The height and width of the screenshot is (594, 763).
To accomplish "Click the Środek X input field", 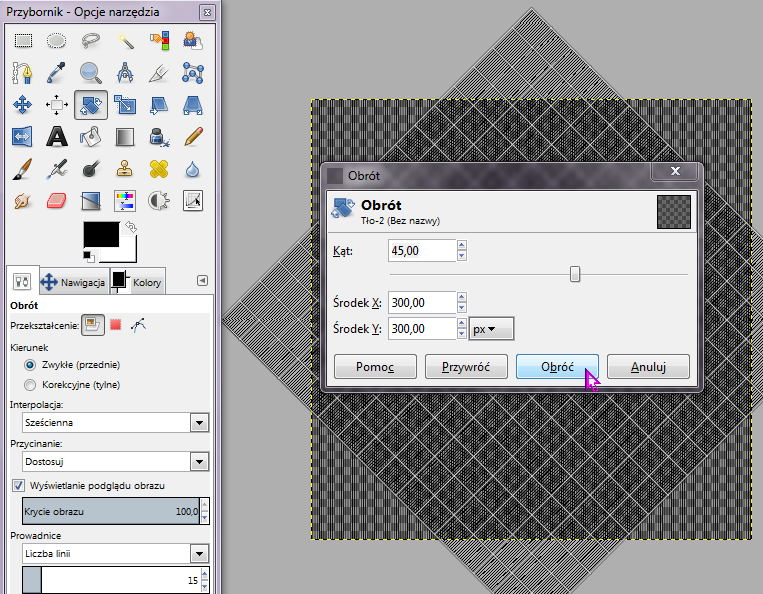I will [x=420, y=303].
